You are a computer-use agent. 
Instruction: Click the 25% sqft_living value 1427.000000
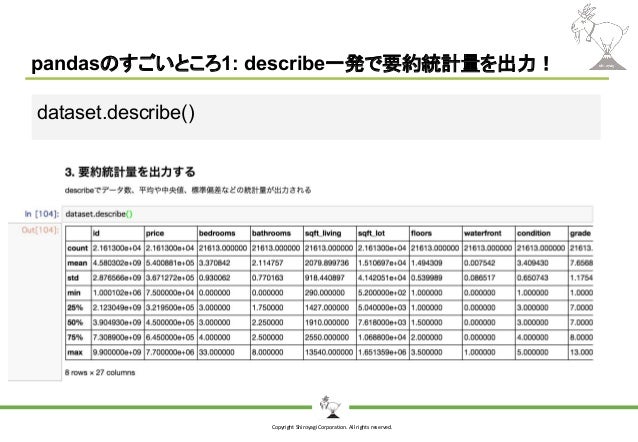(327, 308)
